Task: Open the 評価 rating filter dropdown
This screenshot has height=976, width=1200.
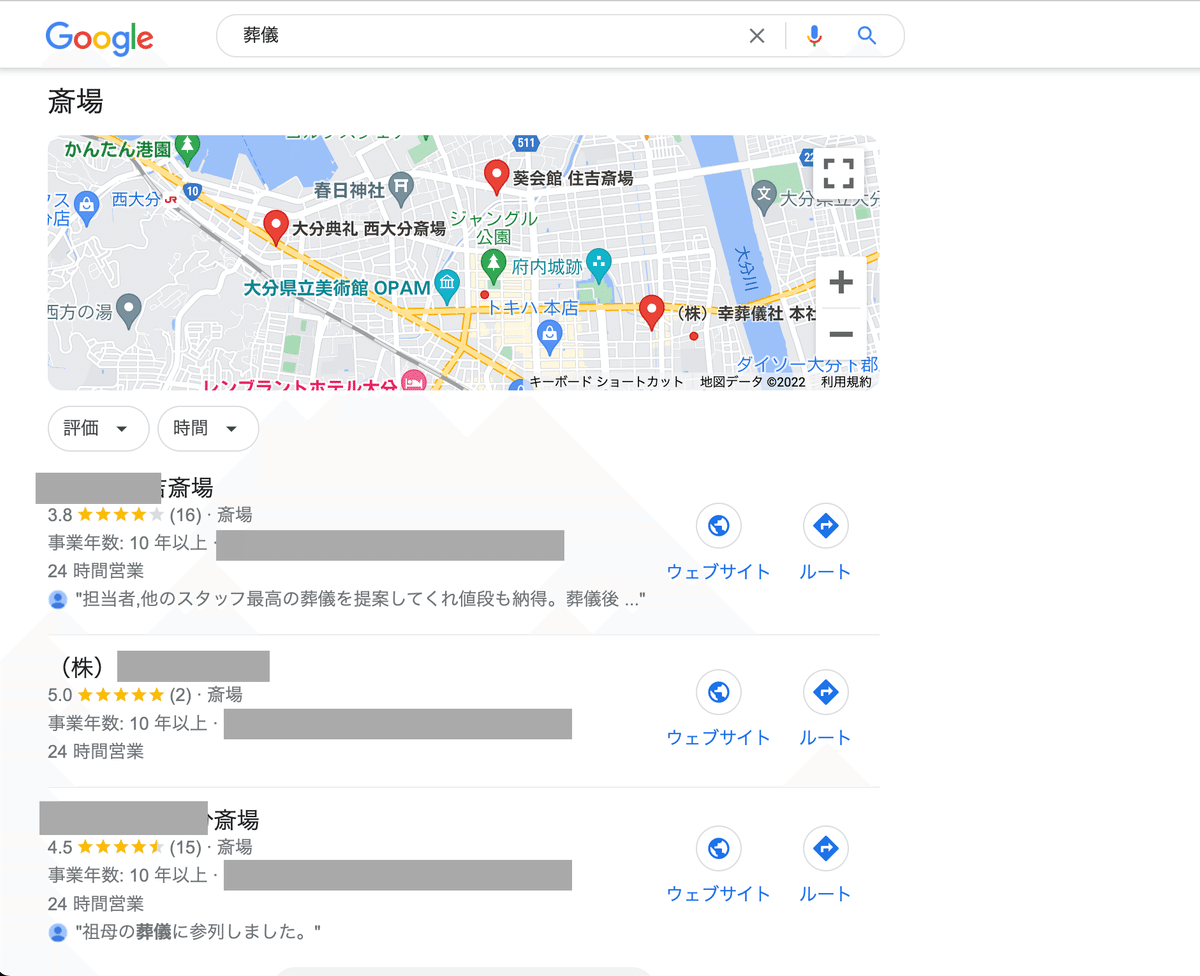Action: click(98, 429)
